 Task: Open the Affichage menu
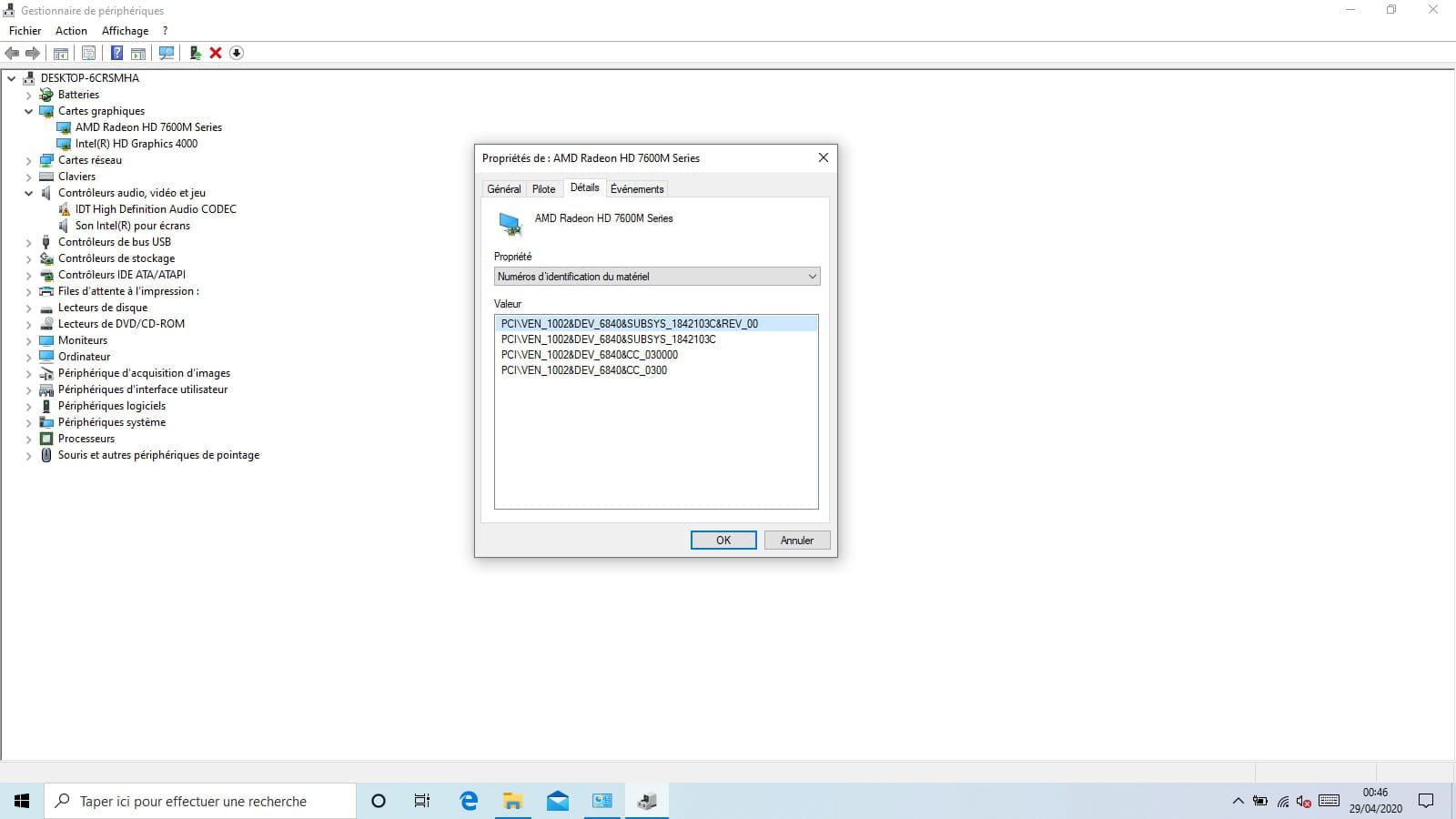[x=125, y=31]
